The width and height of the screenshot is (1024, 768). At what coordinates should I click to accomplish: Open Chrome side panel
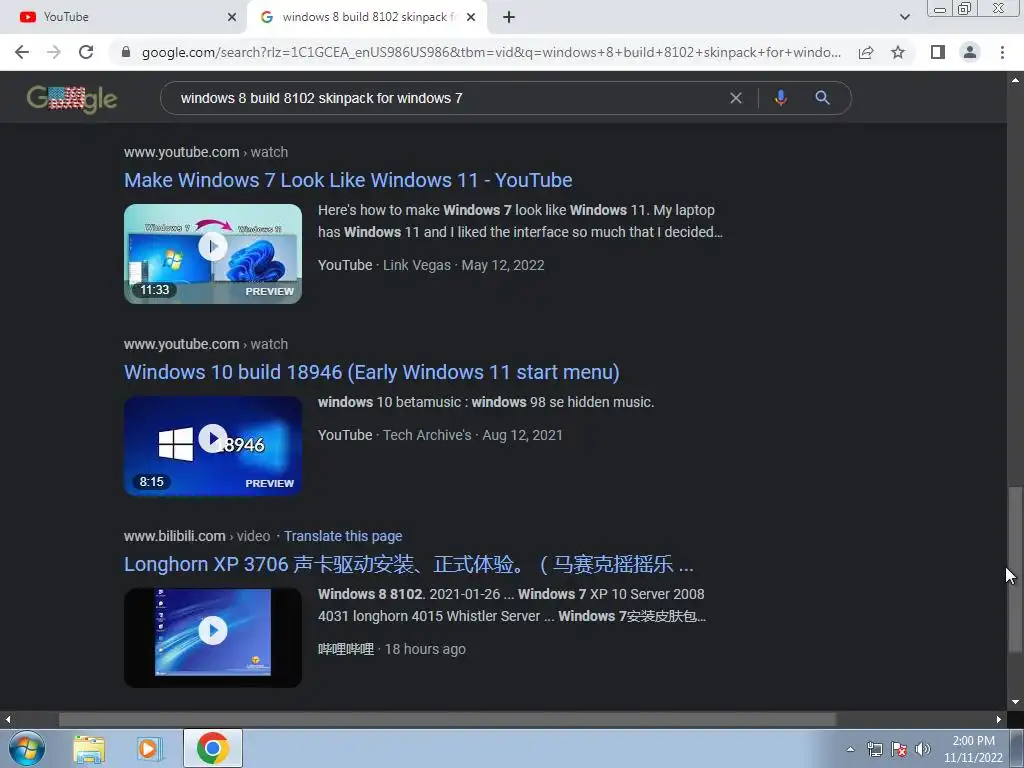pyautogui.click(x=938, y=52)
